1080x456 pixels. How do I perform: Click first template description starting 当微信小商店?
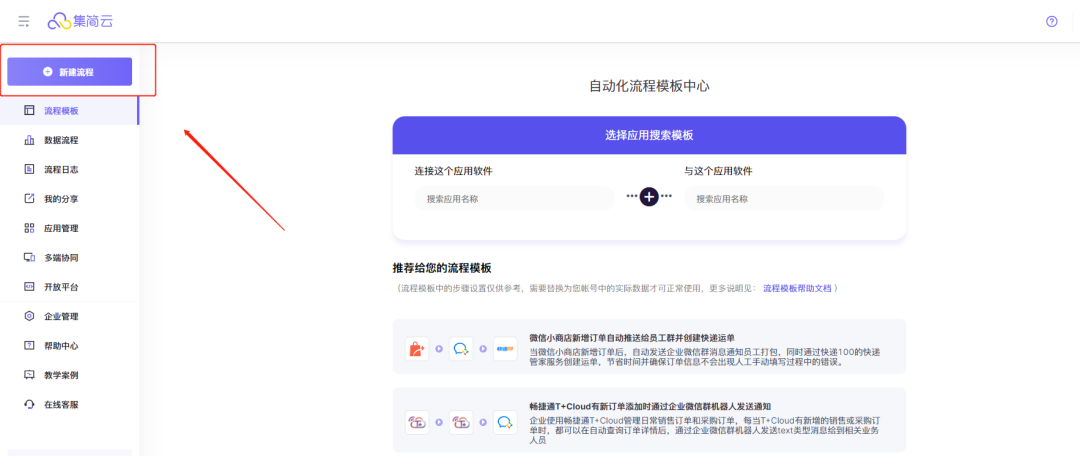click(705, 356)
